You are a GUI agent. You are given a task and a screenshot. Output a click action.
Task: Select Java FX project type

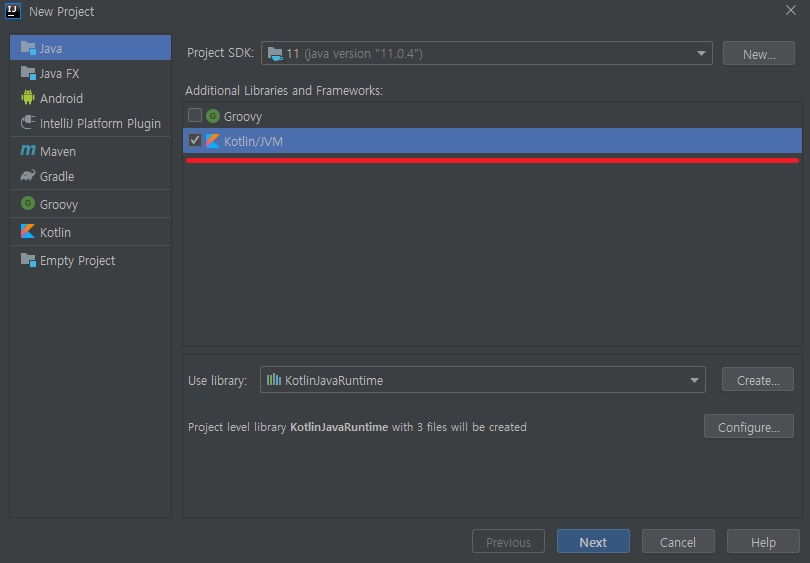click(90, 73)
